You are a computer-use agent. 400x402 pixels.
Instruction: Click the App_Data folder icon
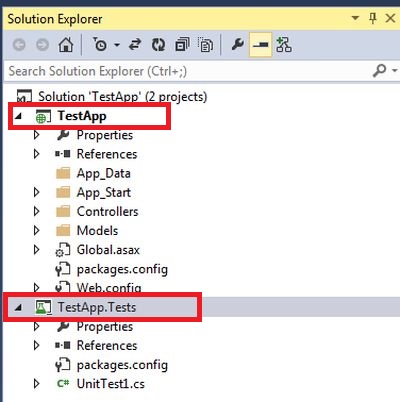63,173
